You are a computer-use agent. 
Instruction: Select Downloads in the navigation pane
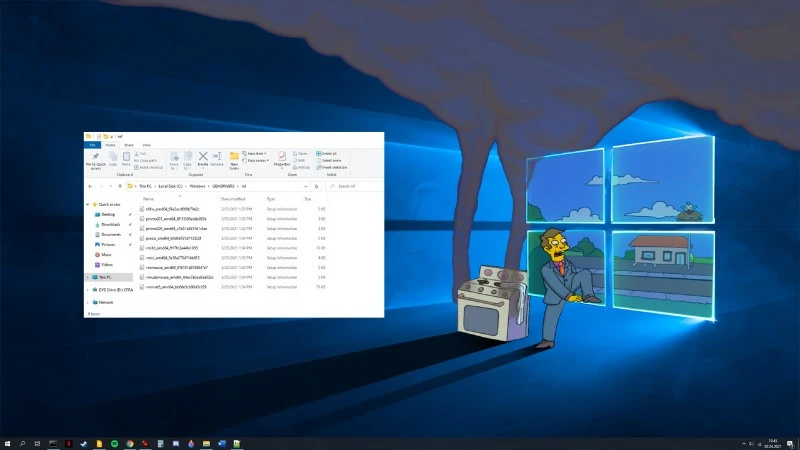coord(110,224)
